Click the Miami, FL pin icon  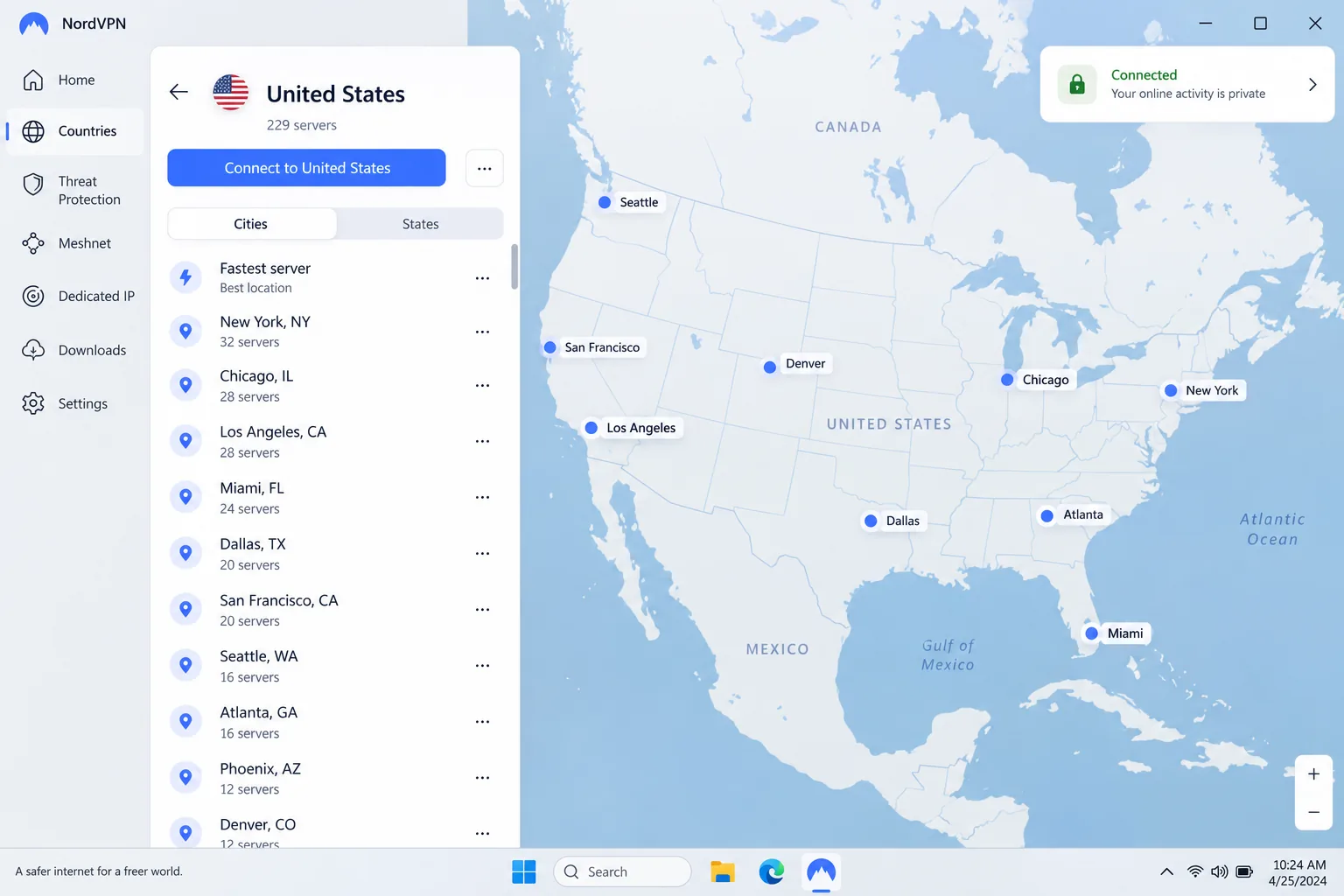(x=185, y=497)
